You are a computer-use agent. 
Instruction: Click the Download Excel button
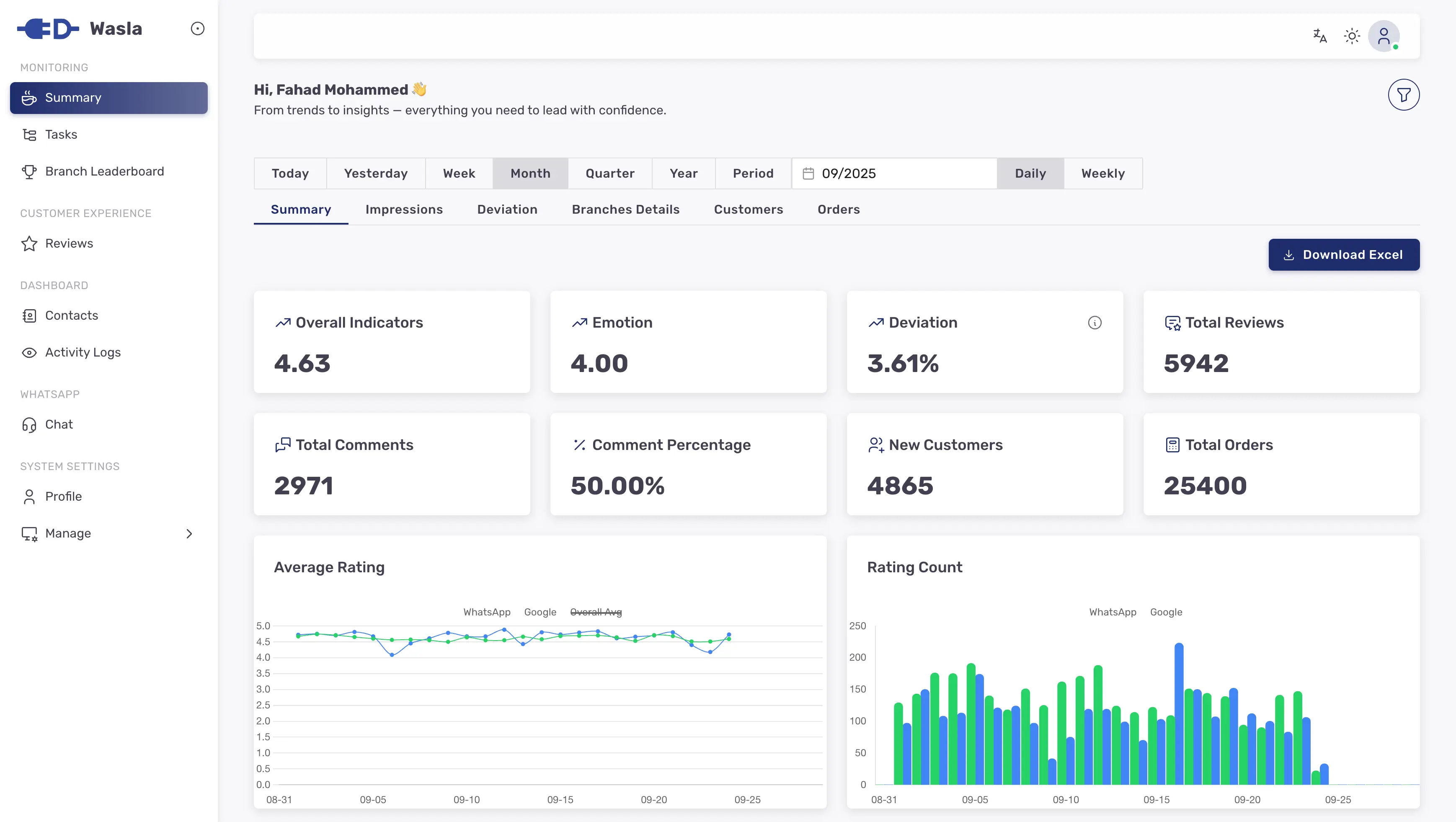pos(1343,255)
